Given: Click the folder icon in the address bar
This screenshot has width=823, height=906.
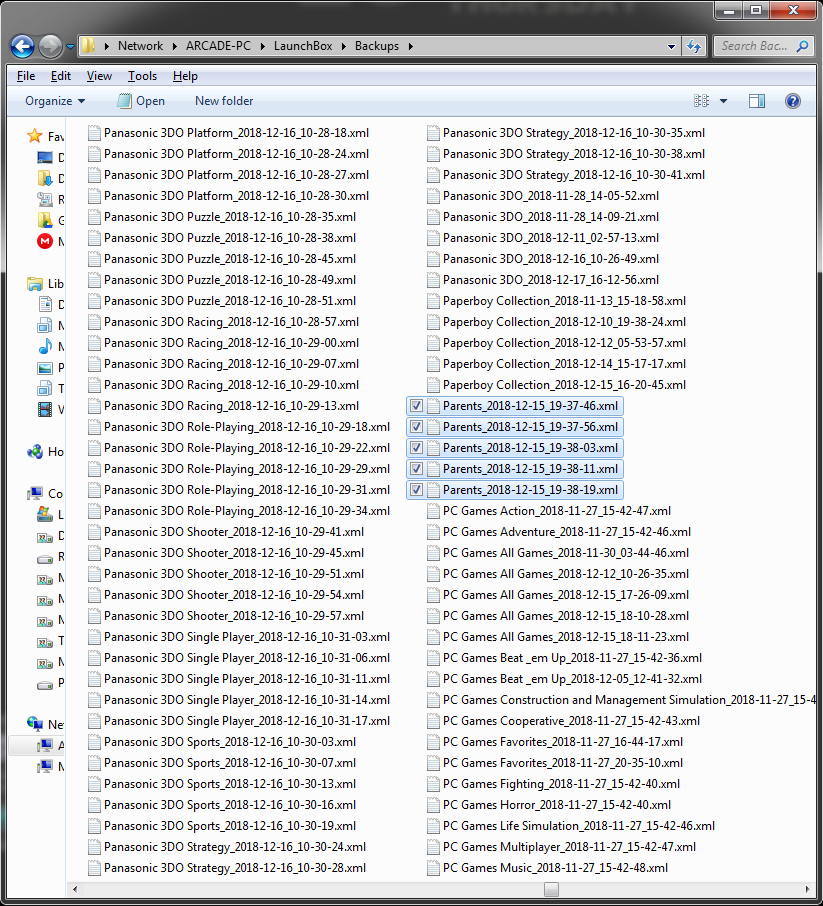Looking at the screenshot, I should pyautogui.click(x=88, y=46).
